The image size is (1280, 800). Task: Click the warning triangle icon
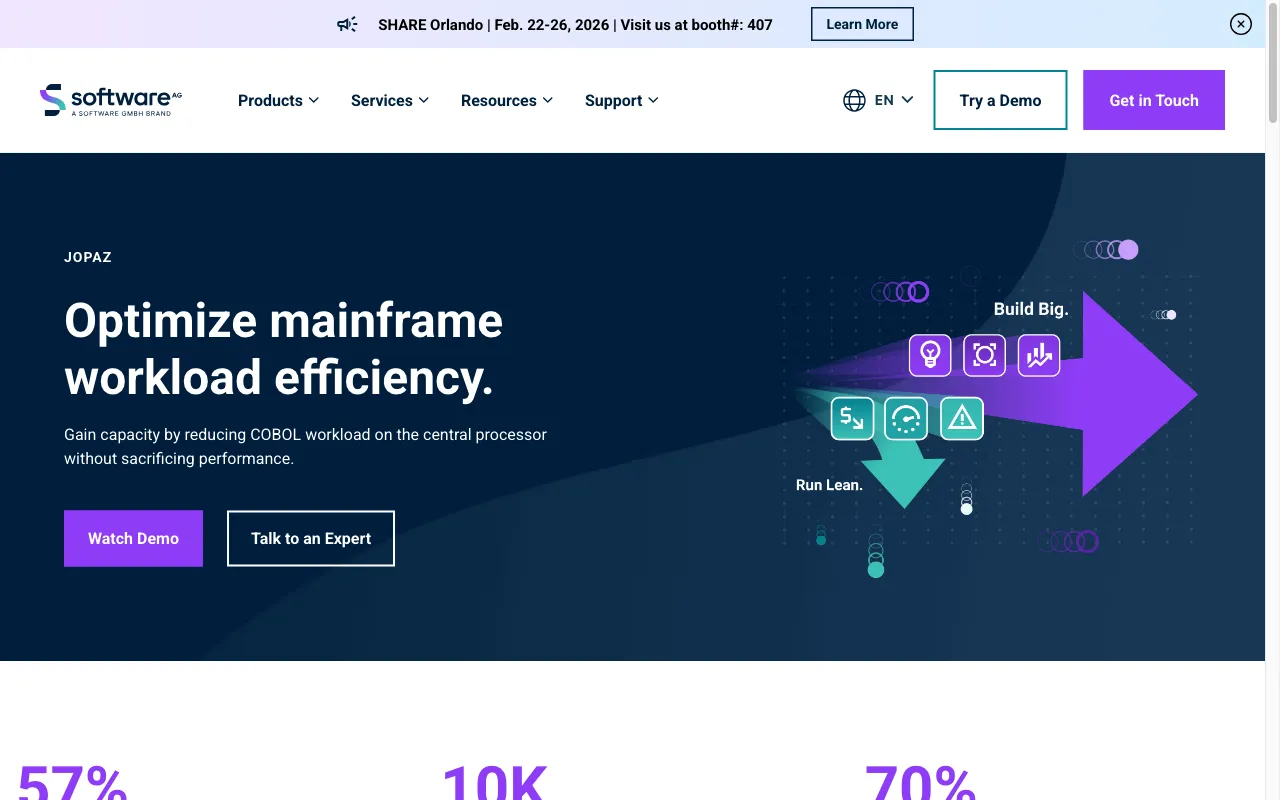tap(962, 418)
